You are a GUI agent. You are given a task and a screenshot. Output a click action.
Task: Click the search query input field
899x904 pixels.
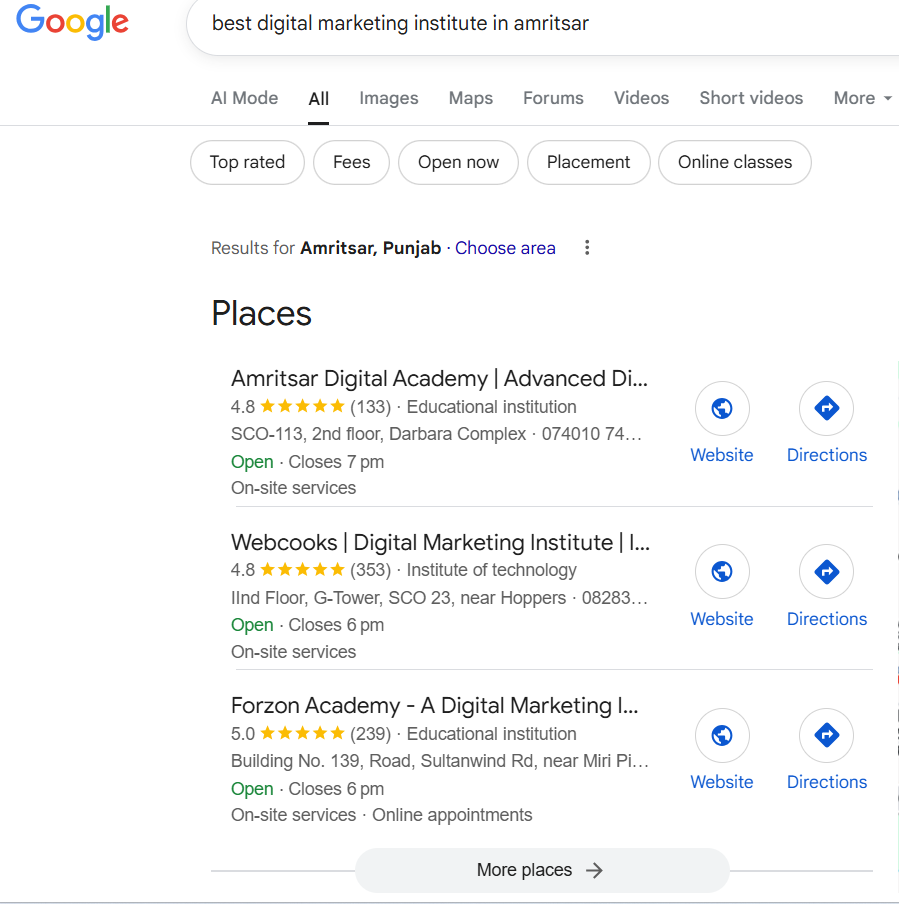[x=542, y=24]
